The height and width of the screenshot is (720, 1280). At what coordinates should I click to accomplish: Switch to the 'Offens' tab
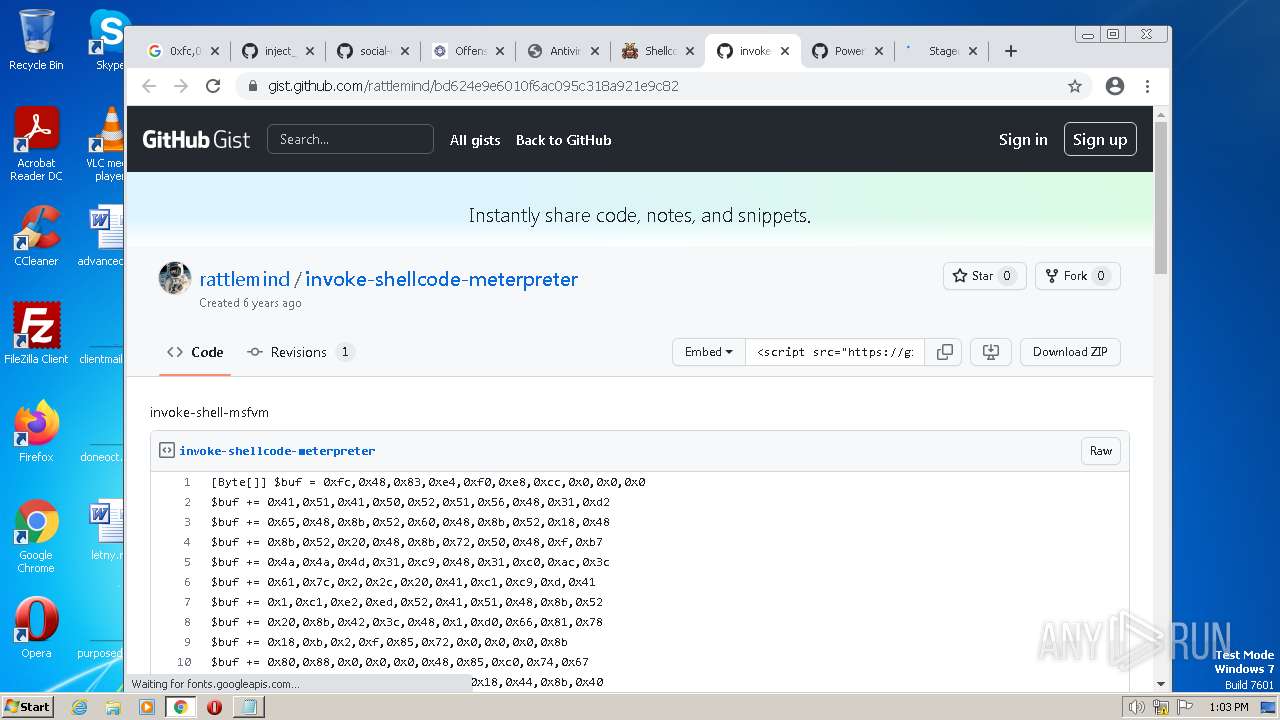click(x=468, y=51)
